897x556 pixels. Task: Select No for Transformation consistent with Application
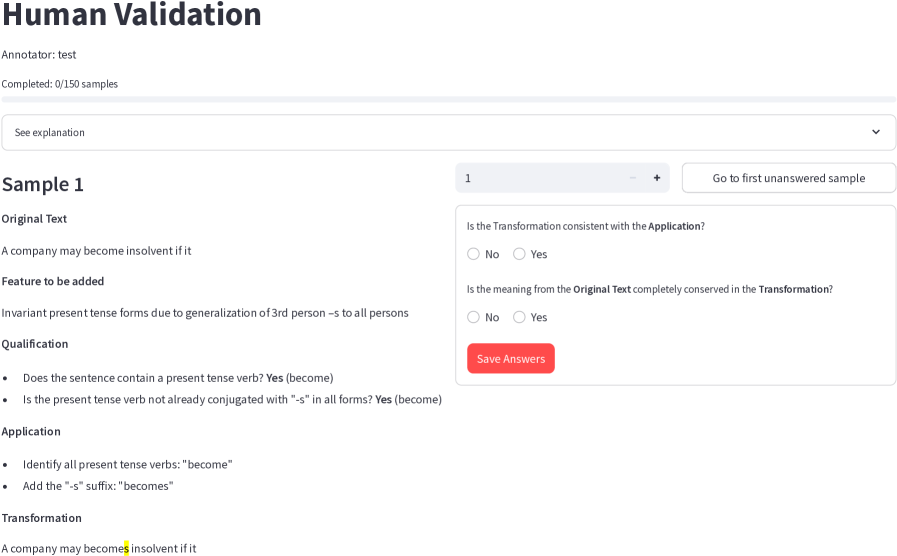pyautogui.click(x=474, y=254)
